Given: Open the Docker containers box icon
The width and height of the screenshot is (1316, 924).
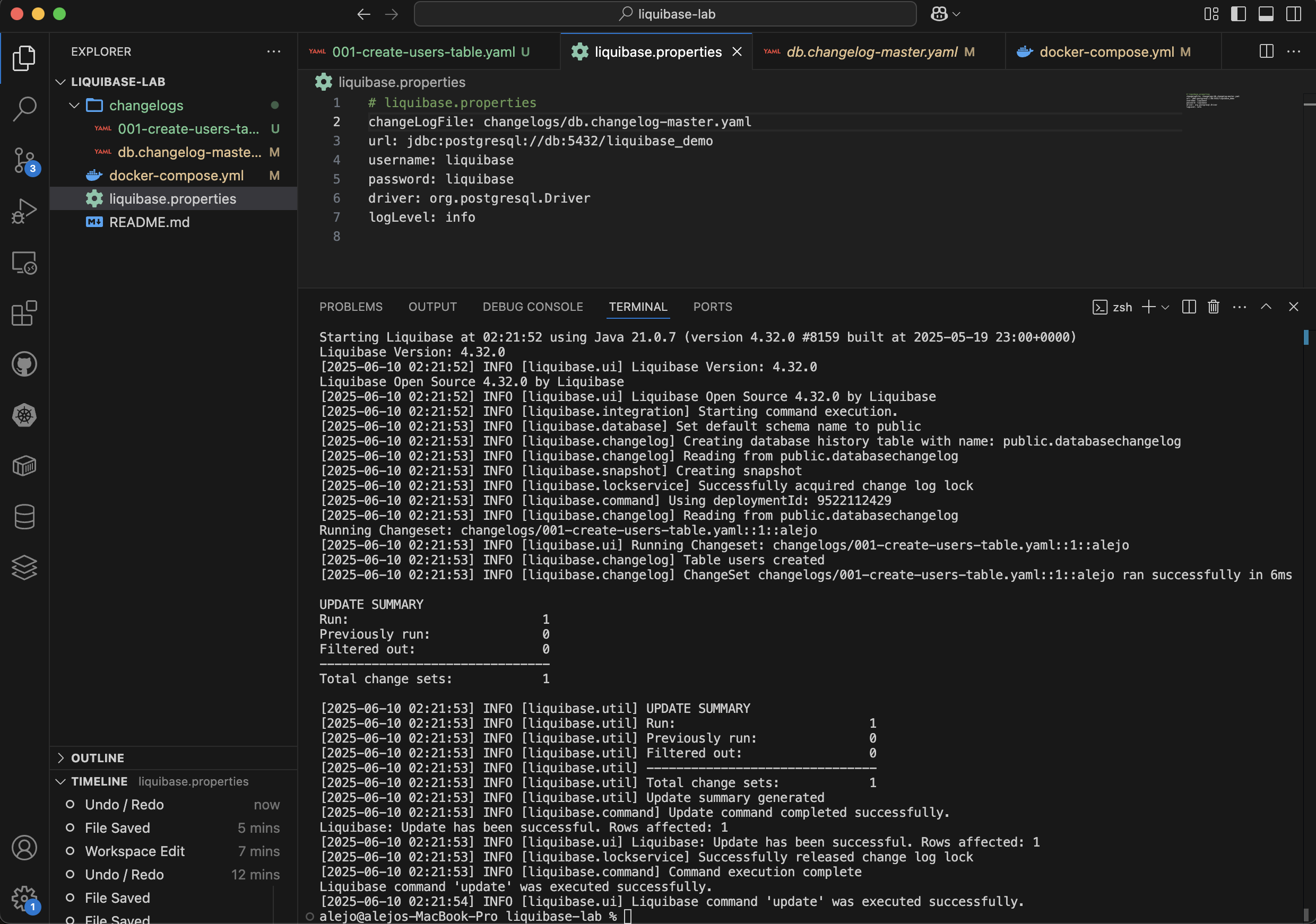Looking at the screenshot, I should click(24, 466).
